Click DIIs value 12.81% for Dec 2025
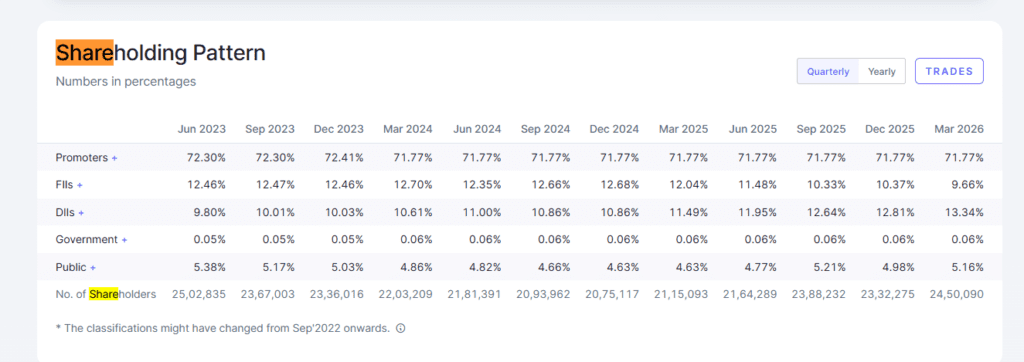 tap(895, 213)
